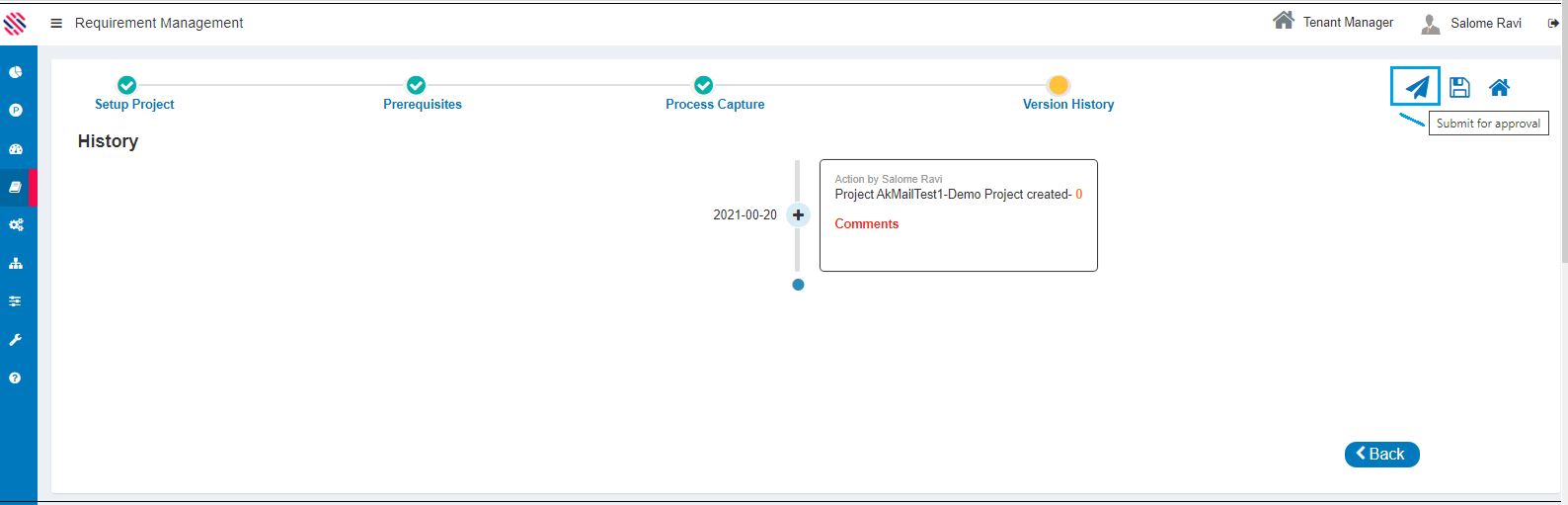
Task: Open the pie chart sidebar icon
Action: (16, 72)
